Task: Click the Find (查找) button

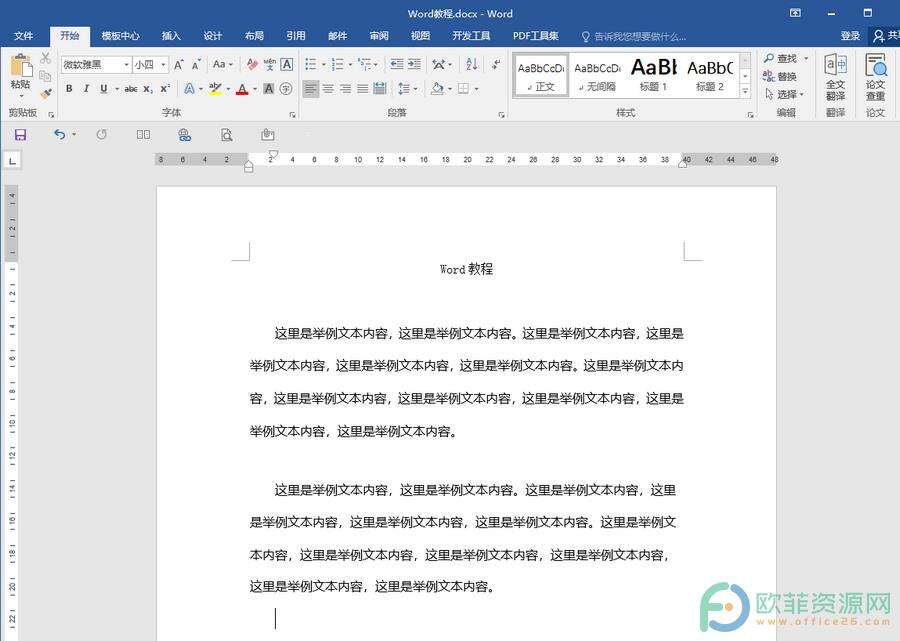Action: click(780, 58)
